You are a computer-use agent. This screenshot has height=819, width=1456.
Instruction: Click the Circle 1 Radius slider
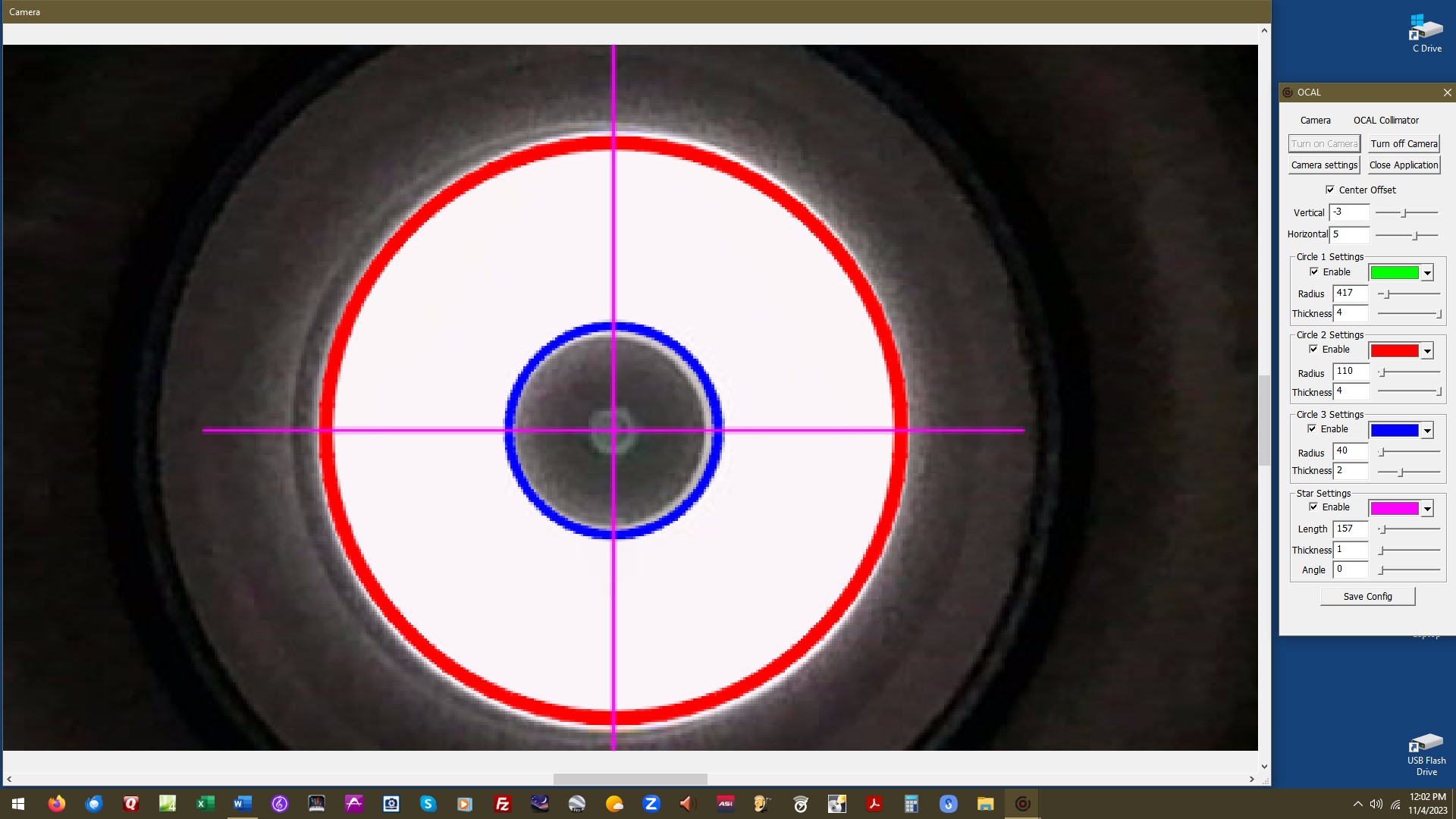1408,293
